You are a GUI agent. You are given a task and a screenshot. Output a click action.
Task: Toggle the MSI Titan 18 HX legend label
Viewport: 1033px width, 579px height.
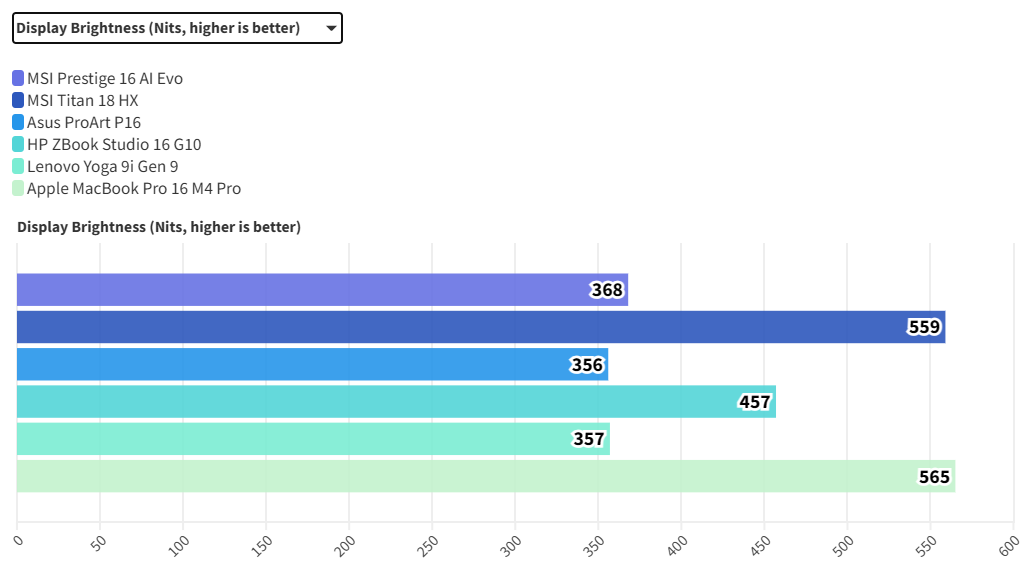coord(83,100)
